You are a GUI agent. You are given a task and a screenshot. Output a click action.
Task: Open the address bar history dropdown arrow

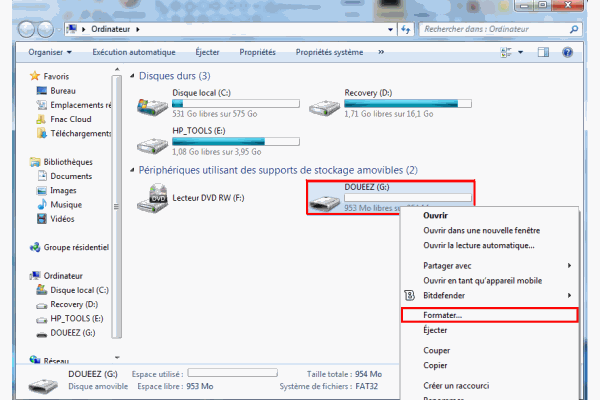390,29
